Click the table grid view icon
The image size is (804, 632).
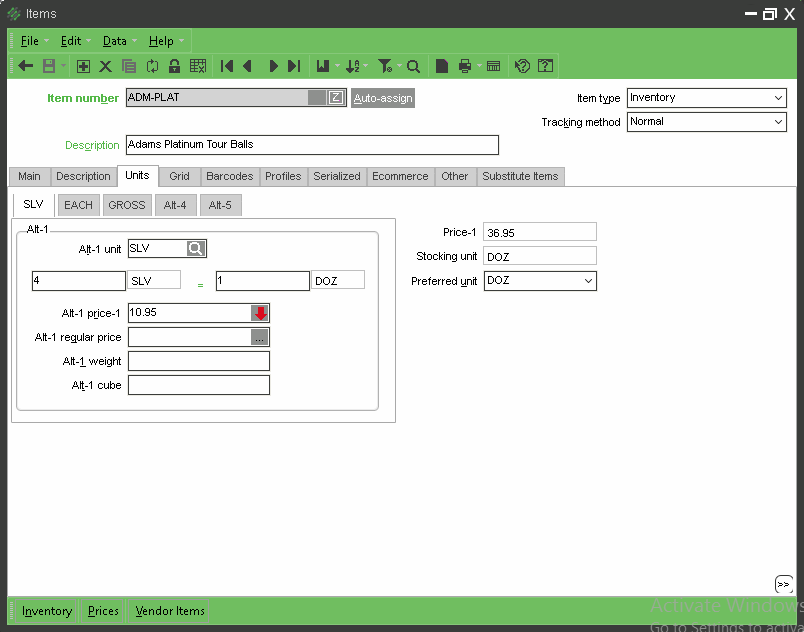click(x=198, y=66)
